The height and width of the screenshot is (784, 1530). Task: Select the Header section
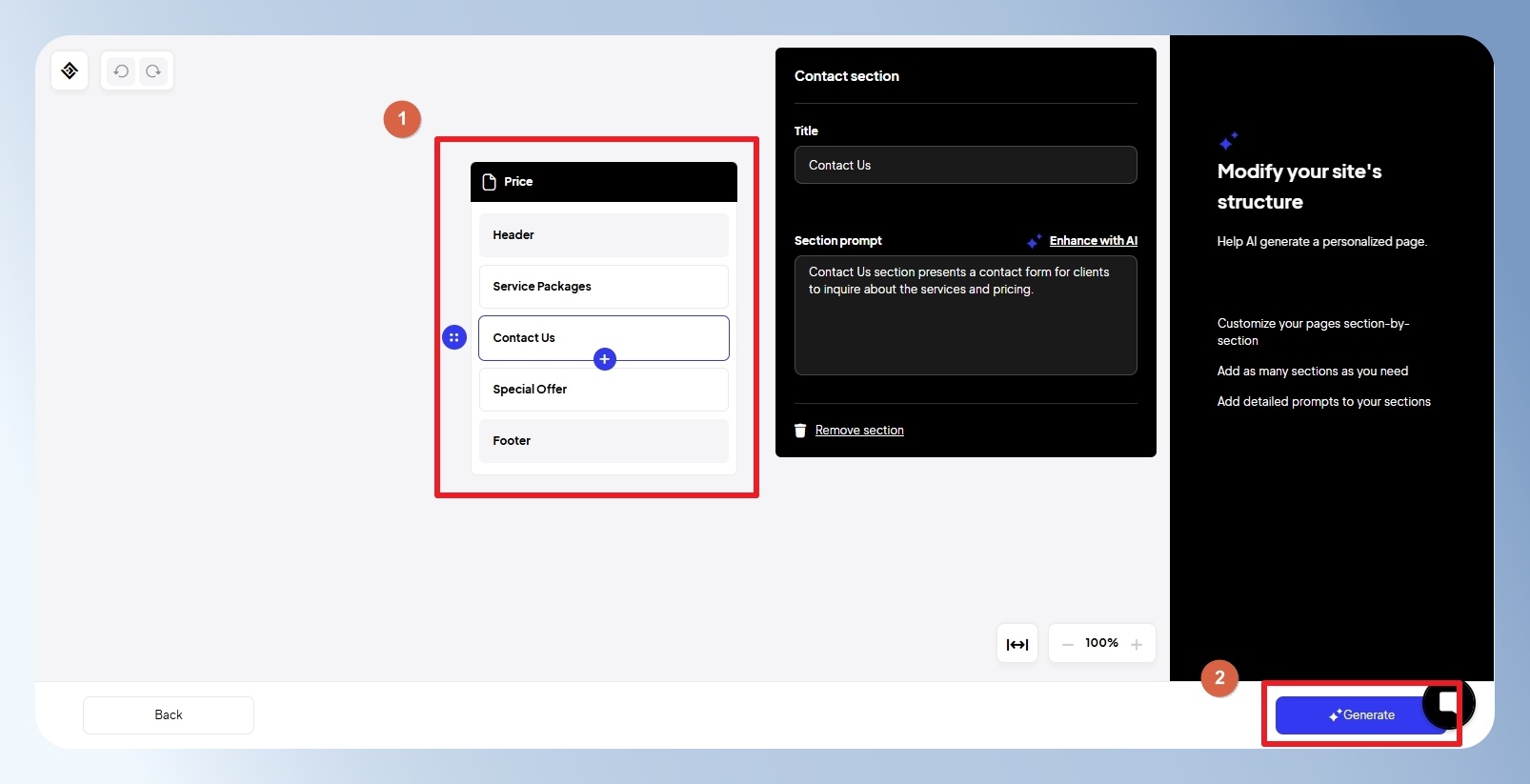click(604, 234)
